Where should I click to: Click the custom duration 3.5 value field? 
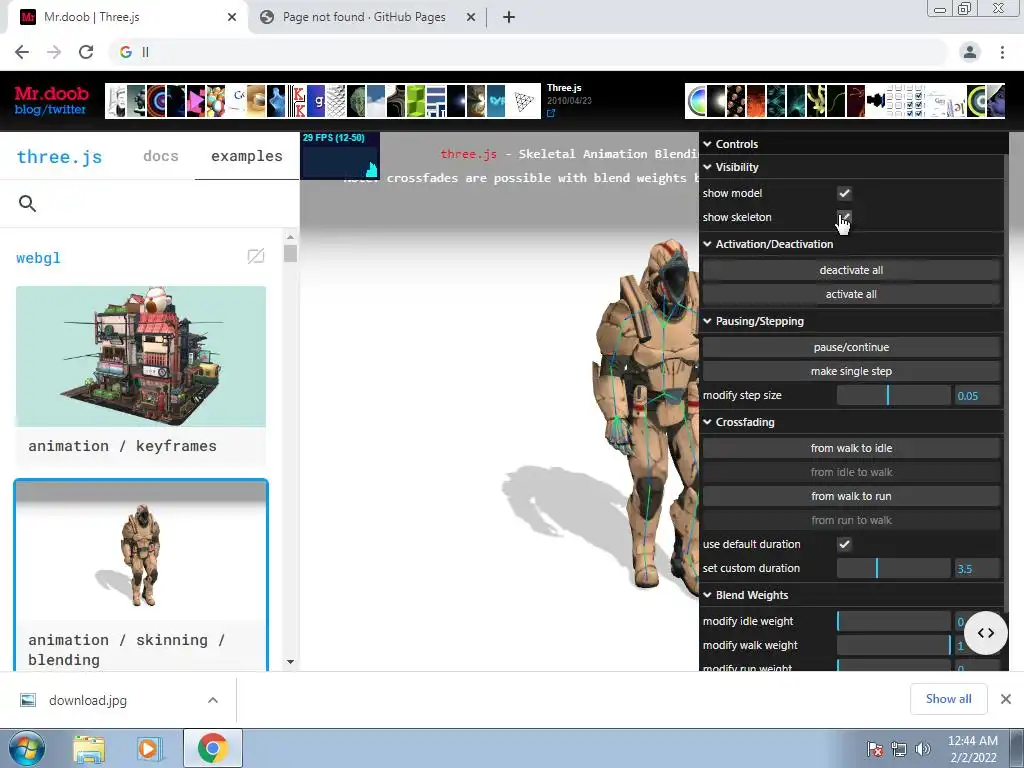[977, 569]
